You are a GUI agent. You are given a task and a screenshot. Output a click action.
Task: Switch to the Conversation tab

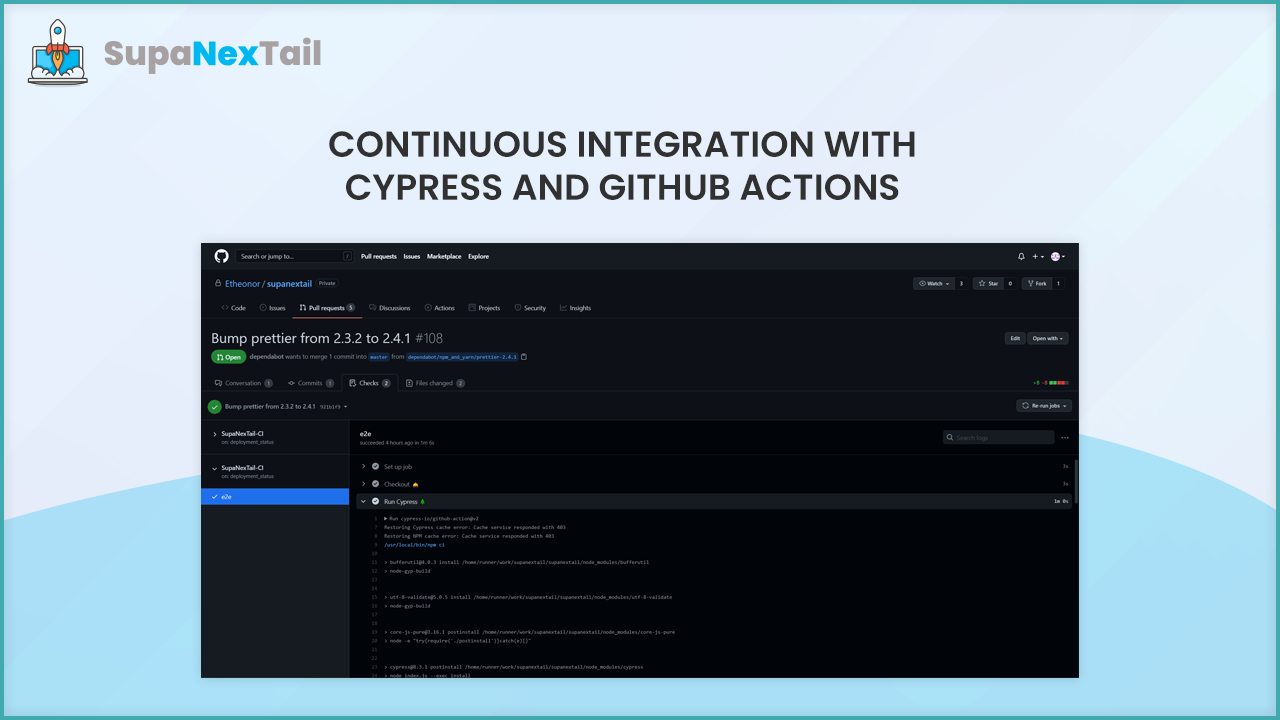243,383
